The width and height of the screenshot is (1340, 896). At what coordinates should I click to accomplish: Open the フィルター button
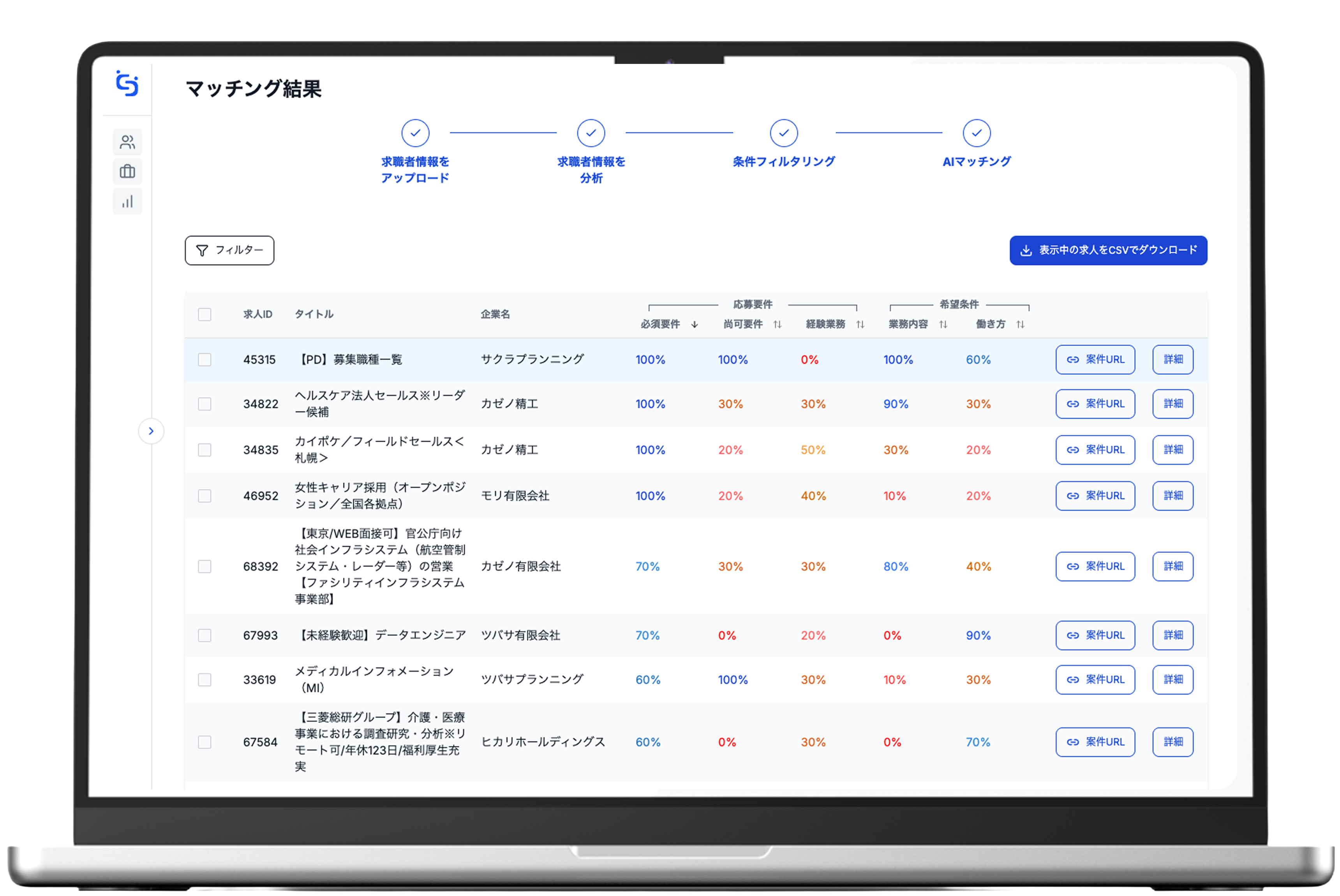click(x=229, y=250)
